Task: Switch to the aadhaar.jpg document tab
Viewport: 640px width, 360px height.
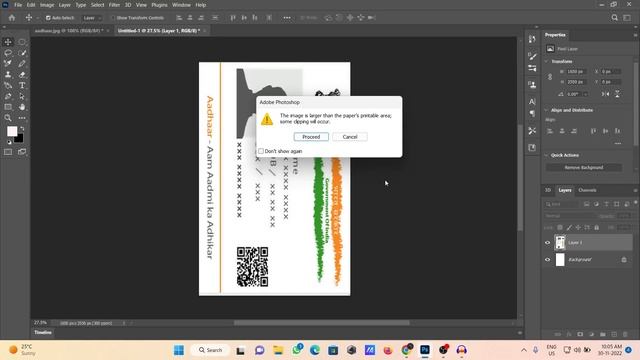Action: coord(69,31)
